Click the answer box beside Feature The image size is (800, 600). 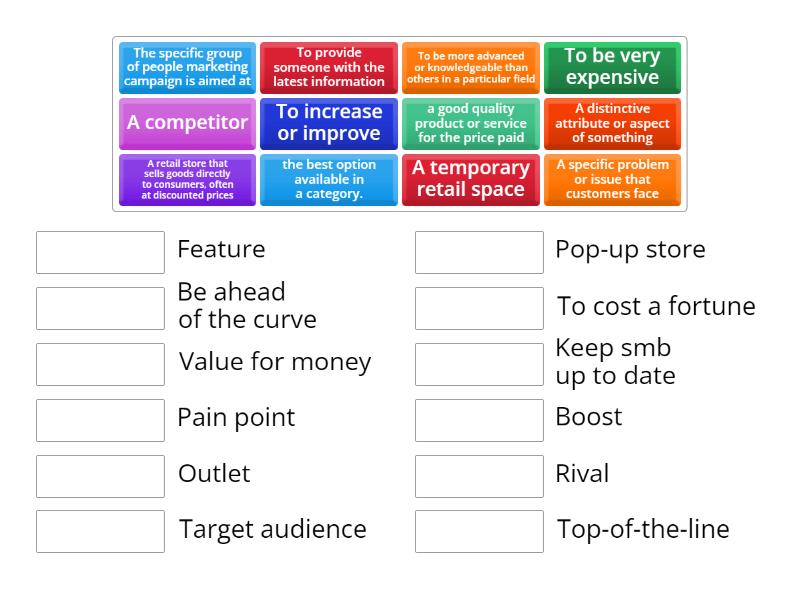[100, 252]
